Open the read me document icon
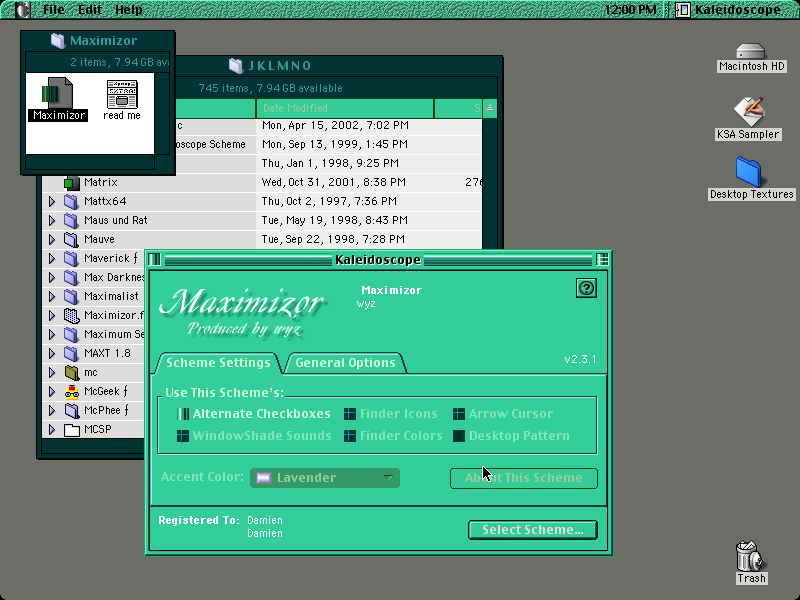 coord(122,94)
